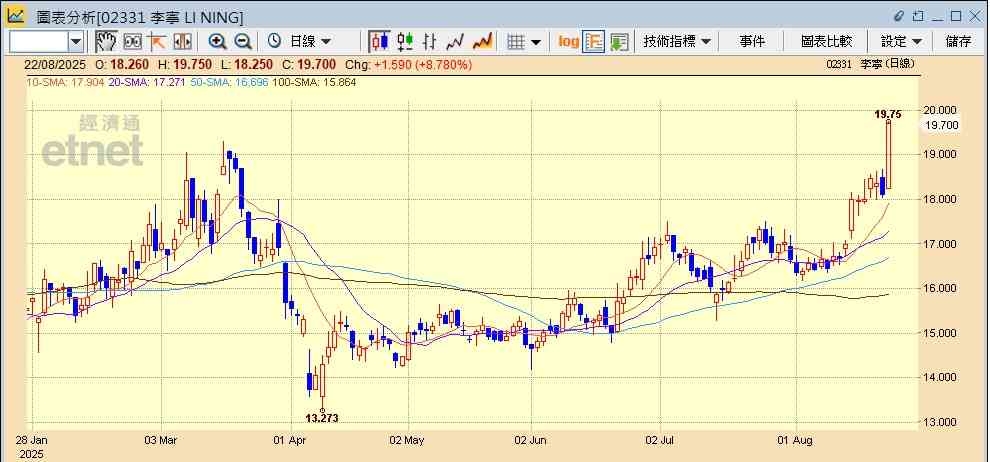Open the 技術指標 indicators menu
Viewport: 990px width, 462px height.
(677, 42)
